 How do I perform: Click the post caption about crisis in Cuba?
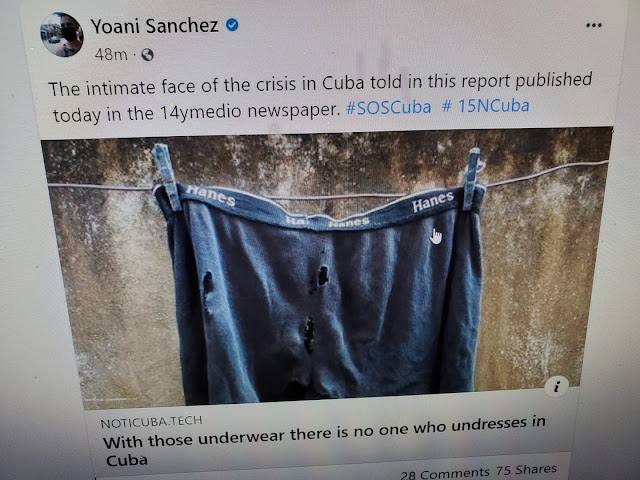[x=320, y=97]
